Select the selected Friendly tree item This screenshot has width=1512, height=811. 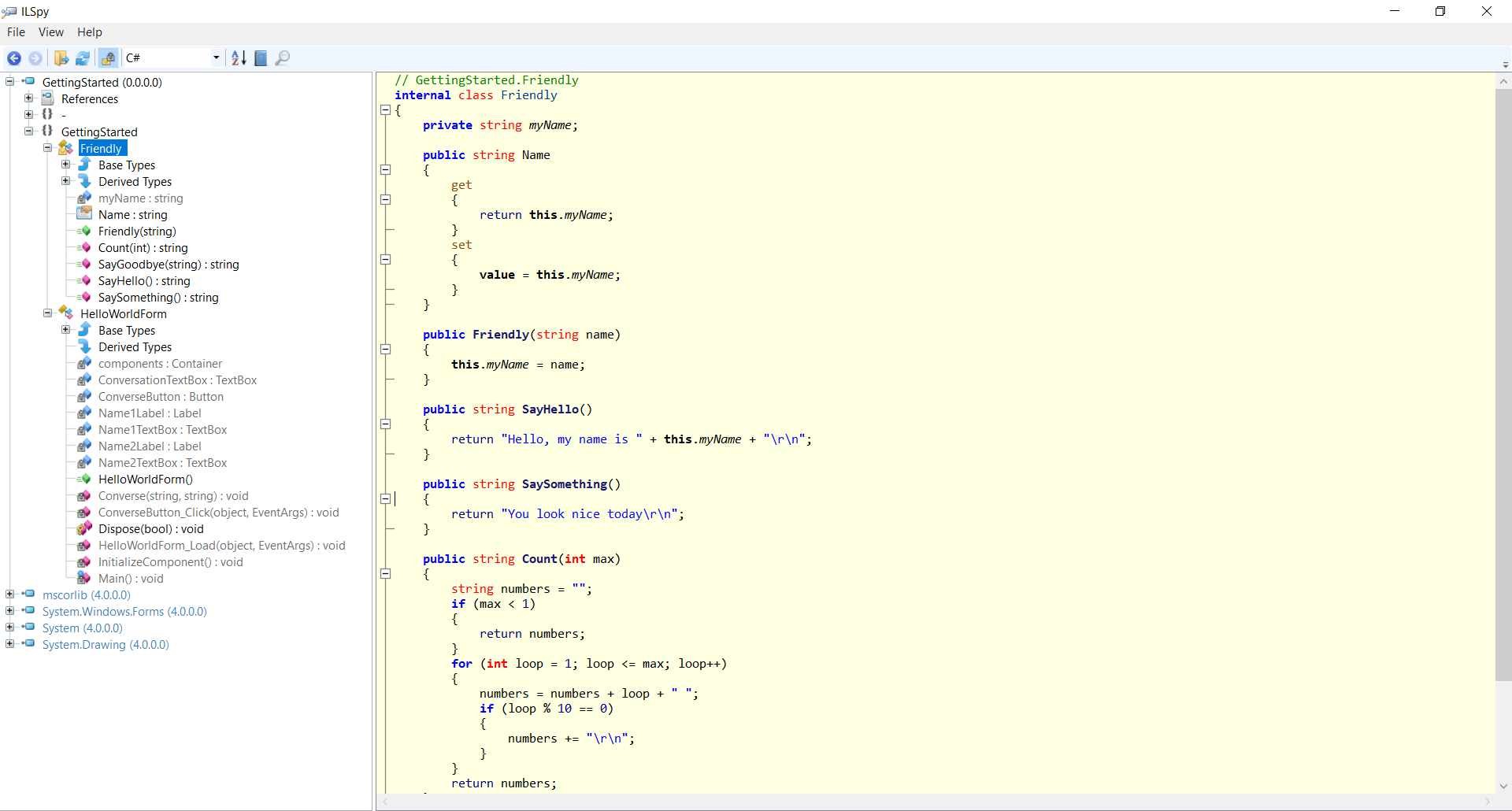(102, 148)
